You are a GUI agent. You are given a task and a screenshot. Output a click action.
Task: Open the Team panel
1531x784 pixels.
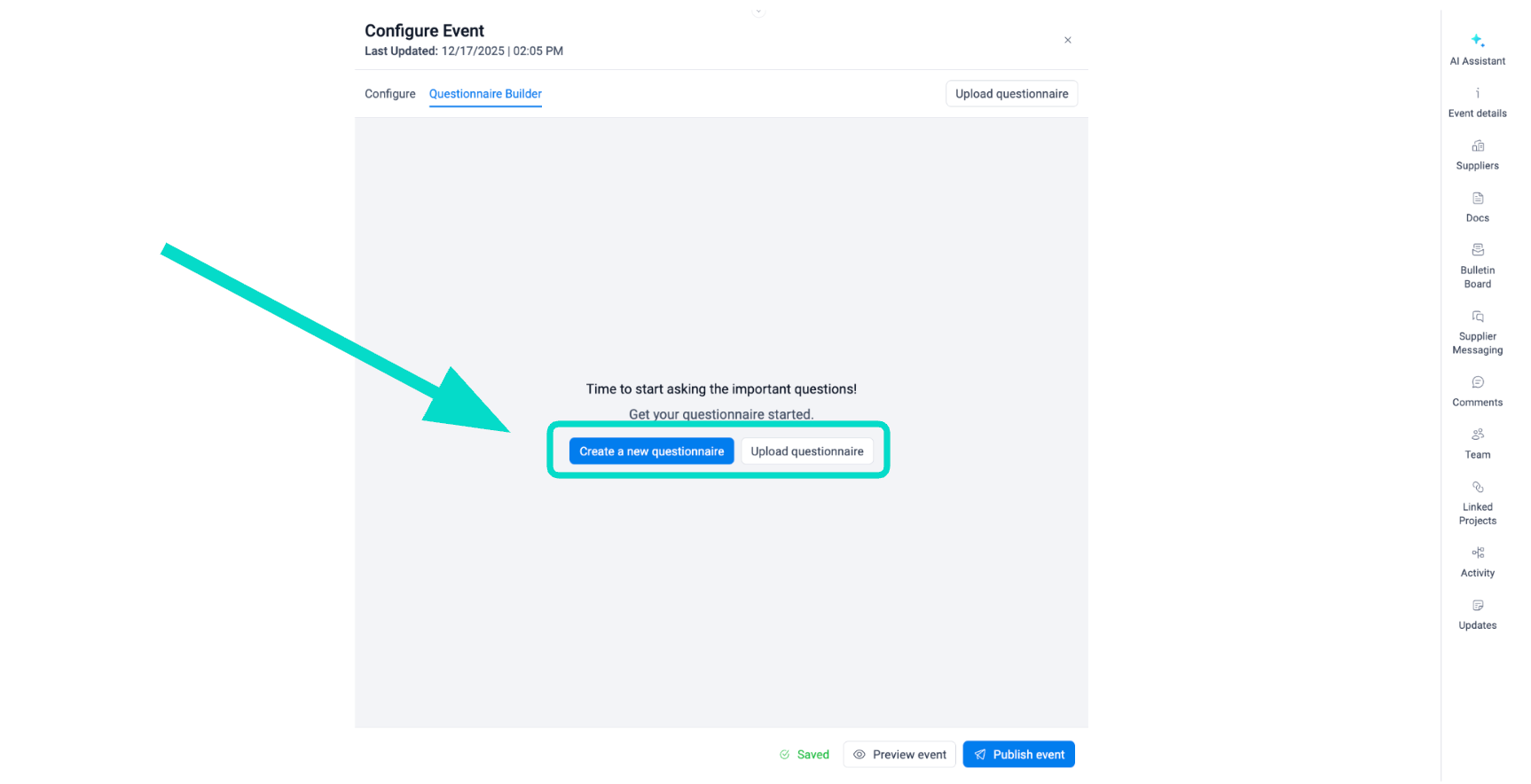pyautogui.click(x=1477, y=443)
